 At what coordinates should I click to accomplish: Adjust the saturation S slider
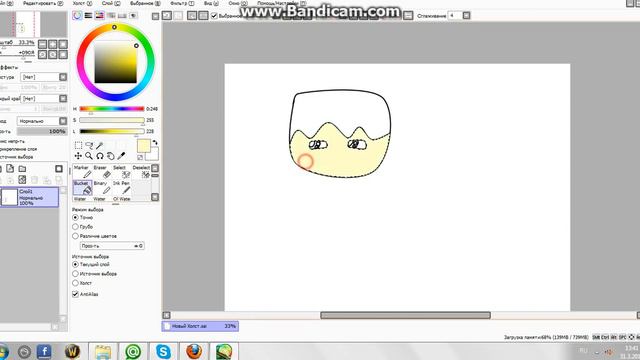pos(112,120)
